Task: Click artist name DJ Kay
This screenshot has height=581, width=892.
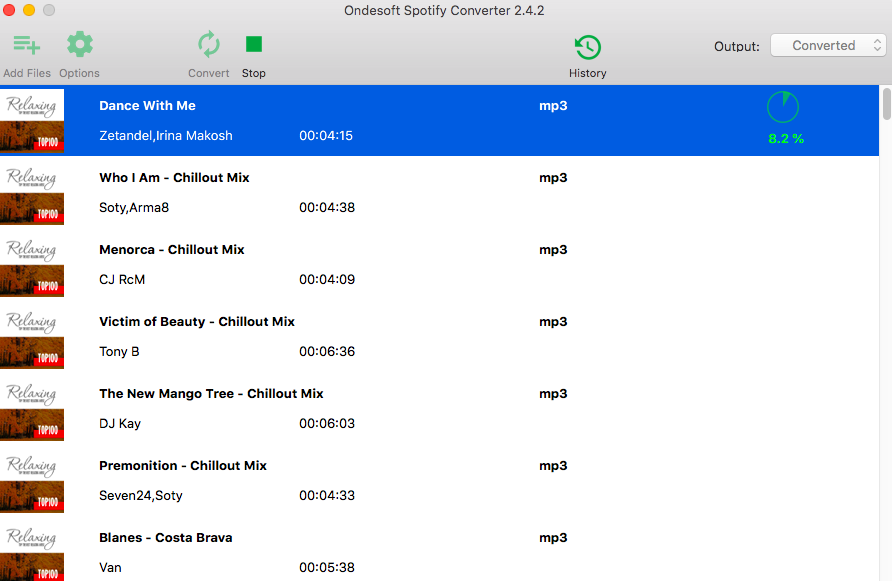Action: tap(119, 424)
